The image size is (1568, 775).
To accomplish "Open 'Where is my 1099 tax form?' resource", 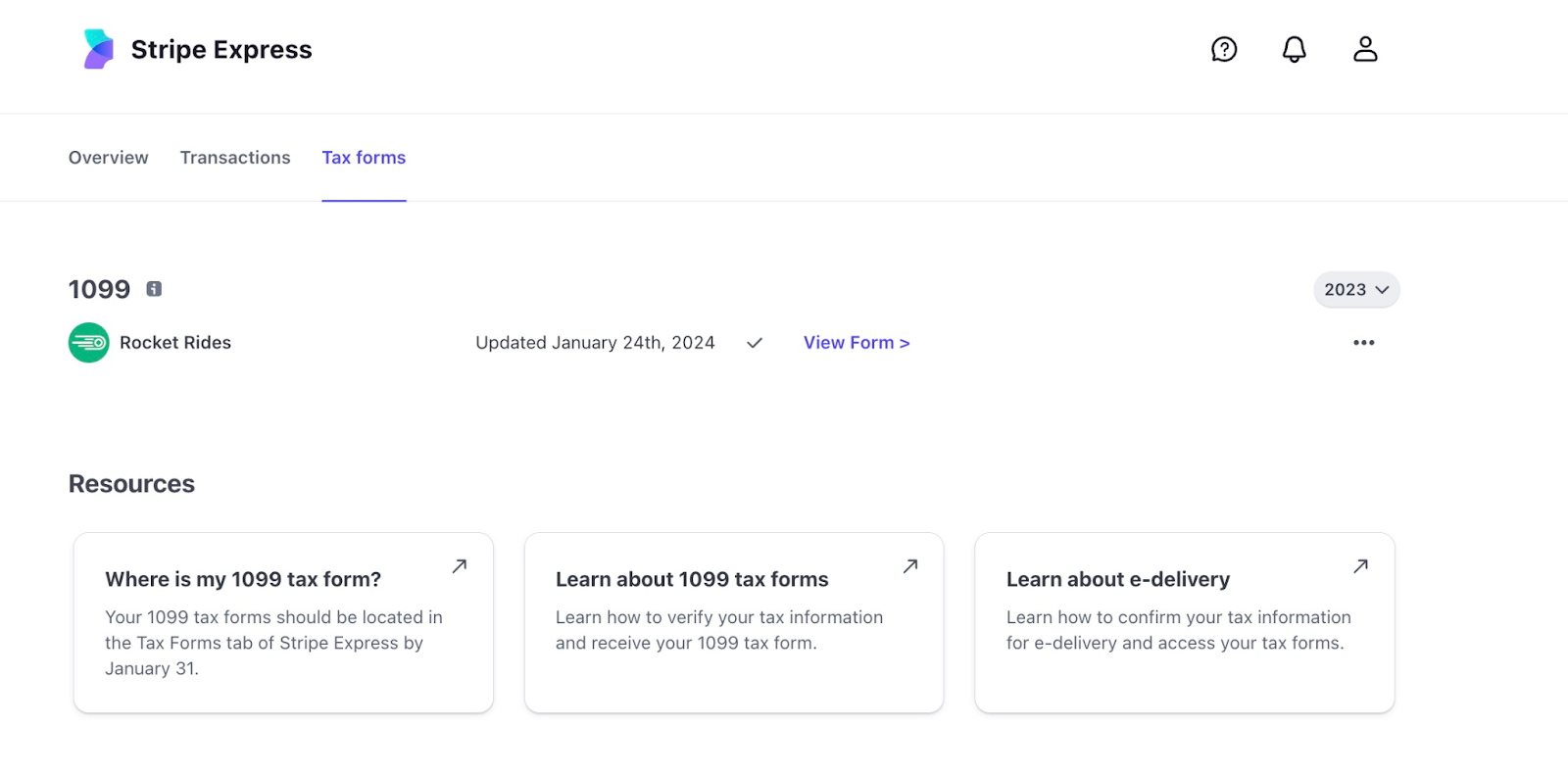I will tap(243, 580).
